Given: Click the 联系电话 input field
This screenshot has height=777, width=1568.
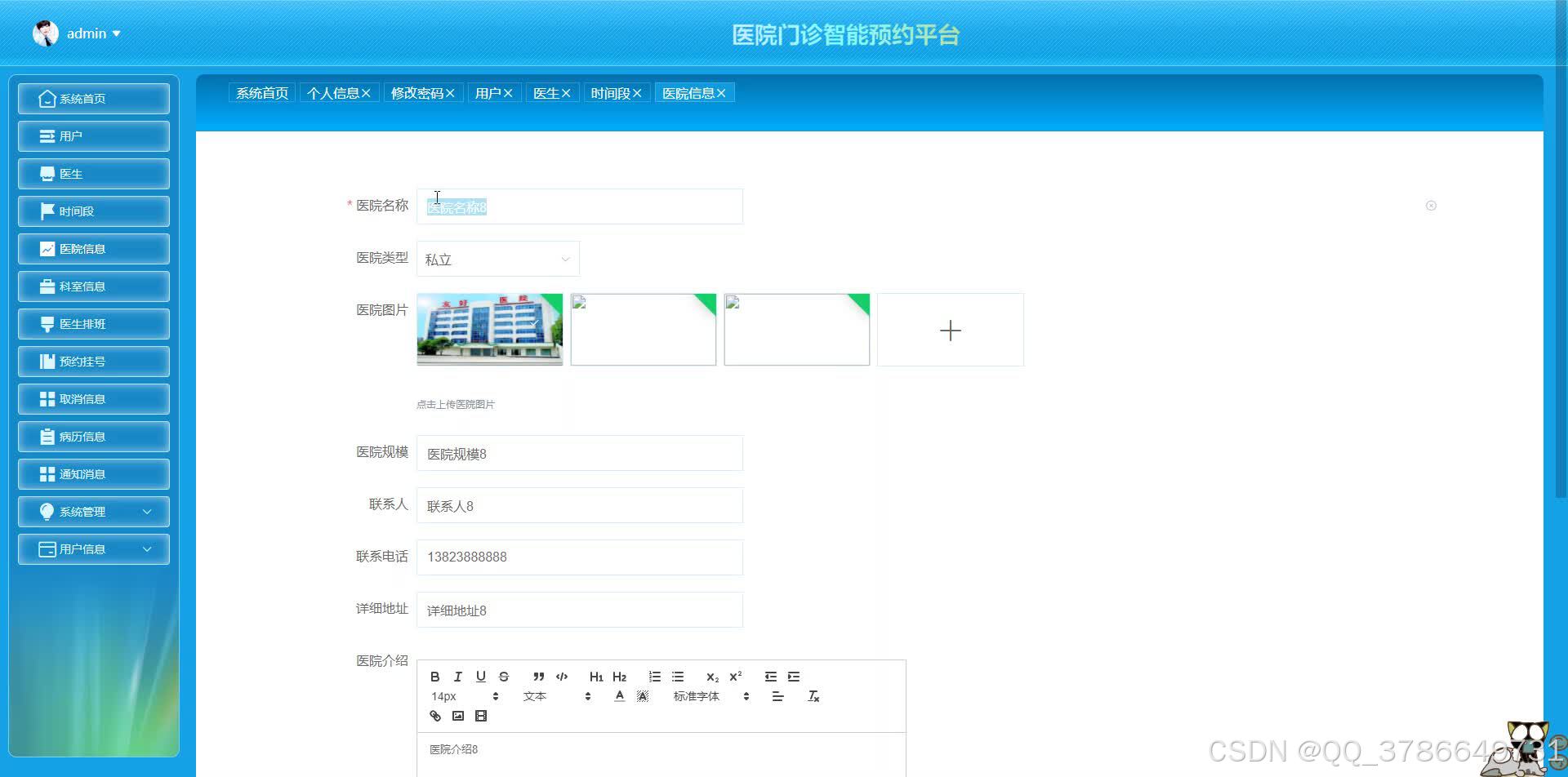Looking at the screenshot, I should [x=580, y=557].
